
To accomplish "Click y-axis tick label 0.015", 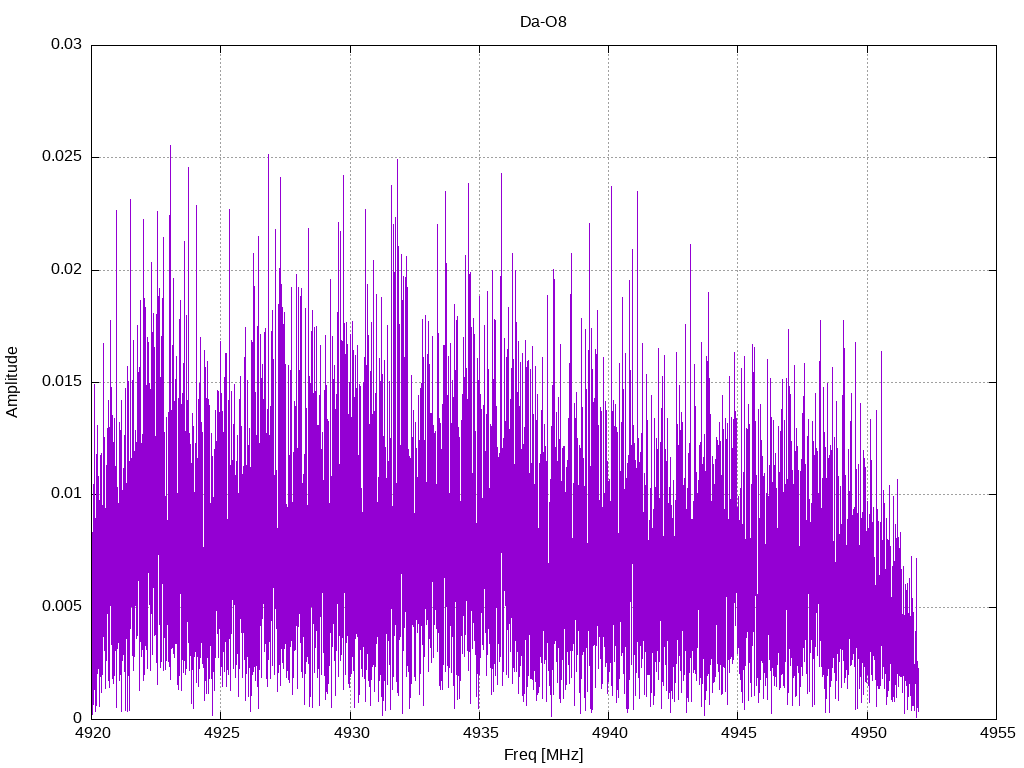I will tap(63, 381).
